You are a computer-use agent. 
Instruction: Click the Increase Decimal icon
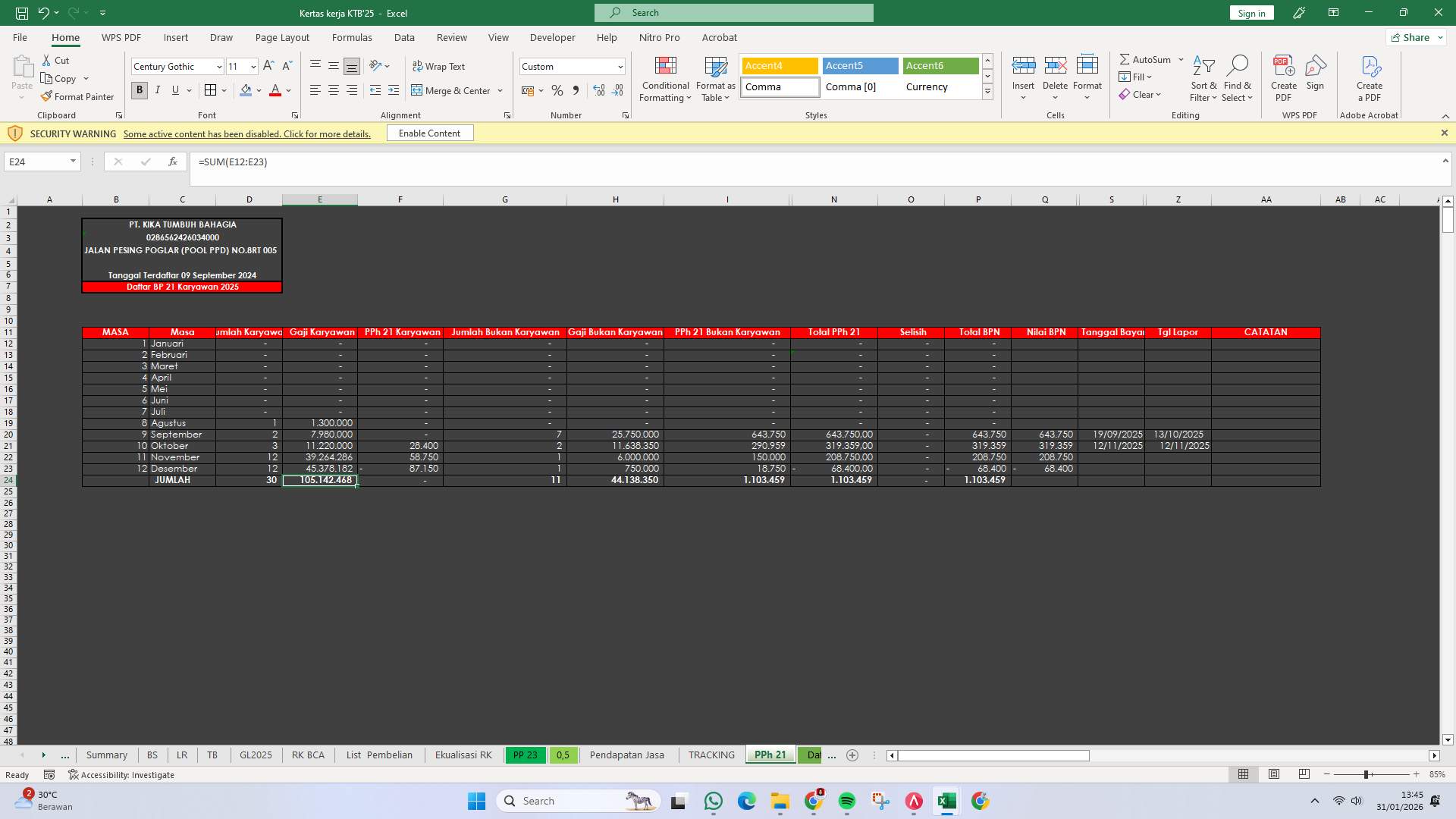pyautogui.click(x=599, y=90)
